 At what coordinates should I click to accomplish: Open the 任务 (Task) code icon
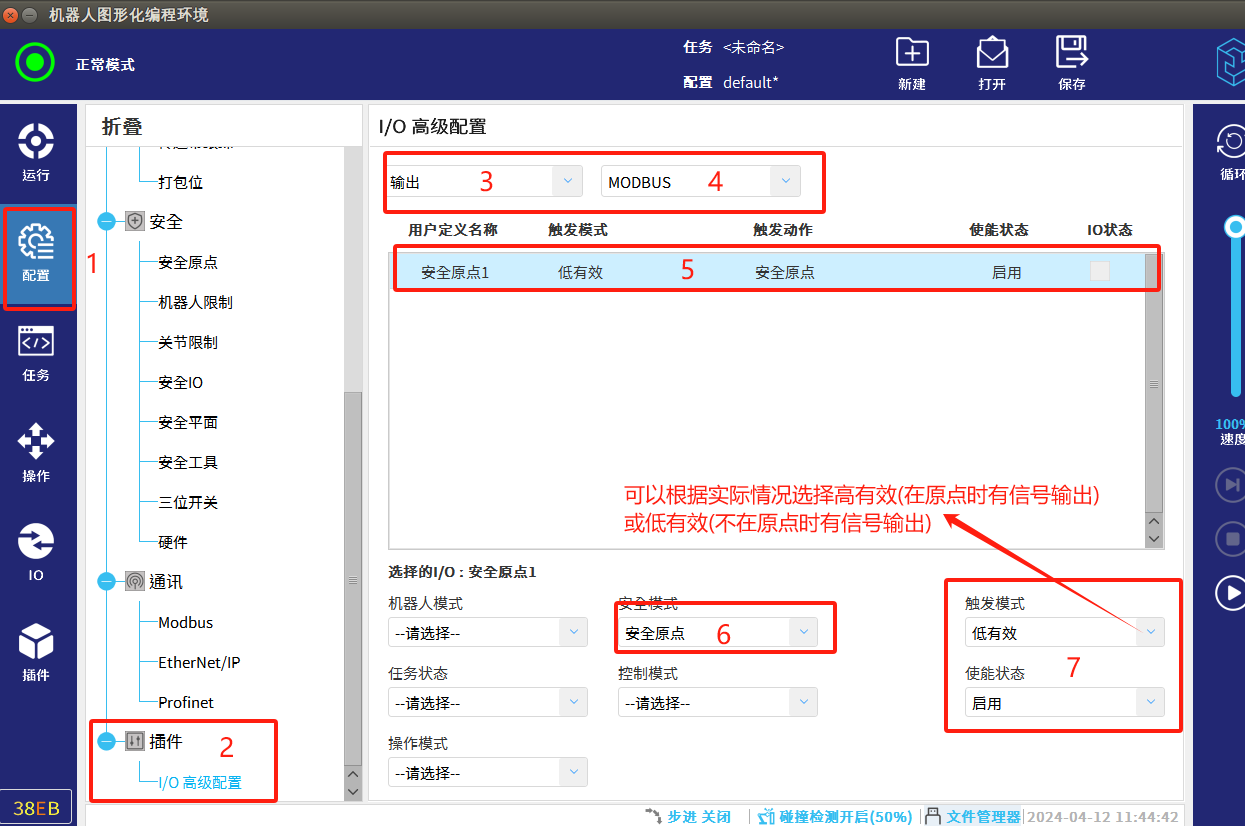(x=36, y=352)
